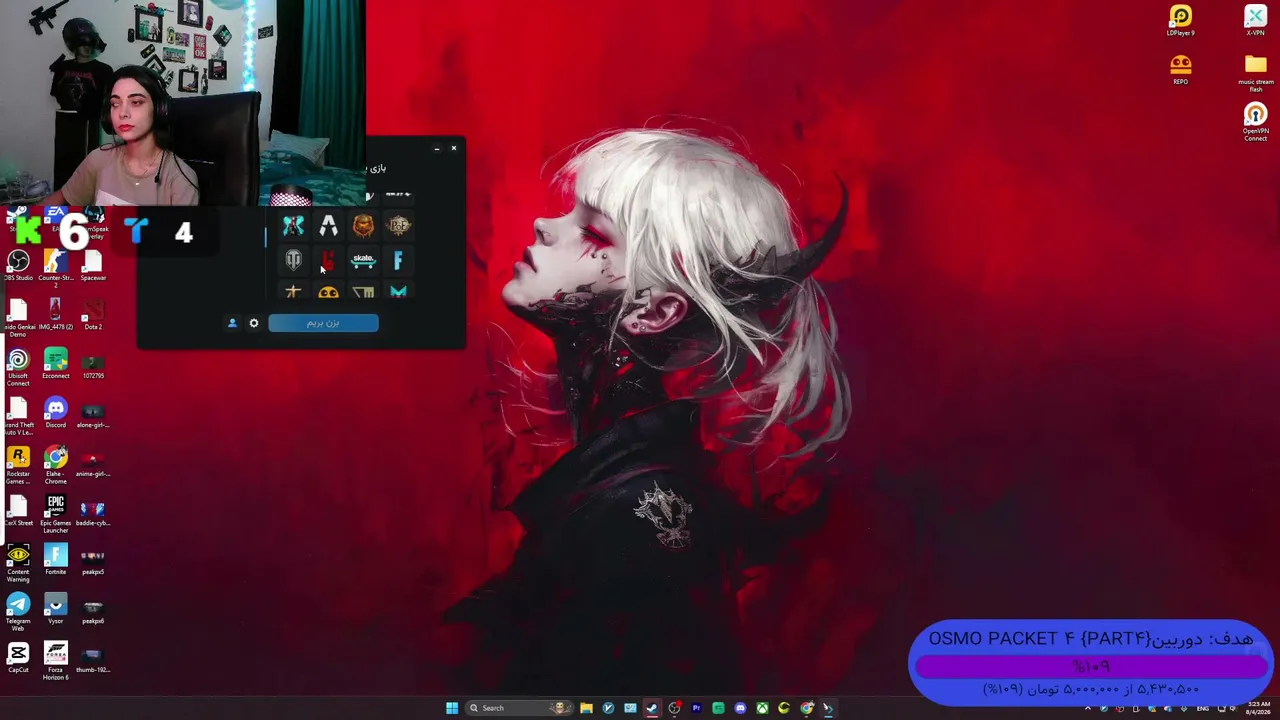The image size is (1280, 720).
Task: Select the Counter-Strike 2 desktop shortcut
Action: coord(55,268)
